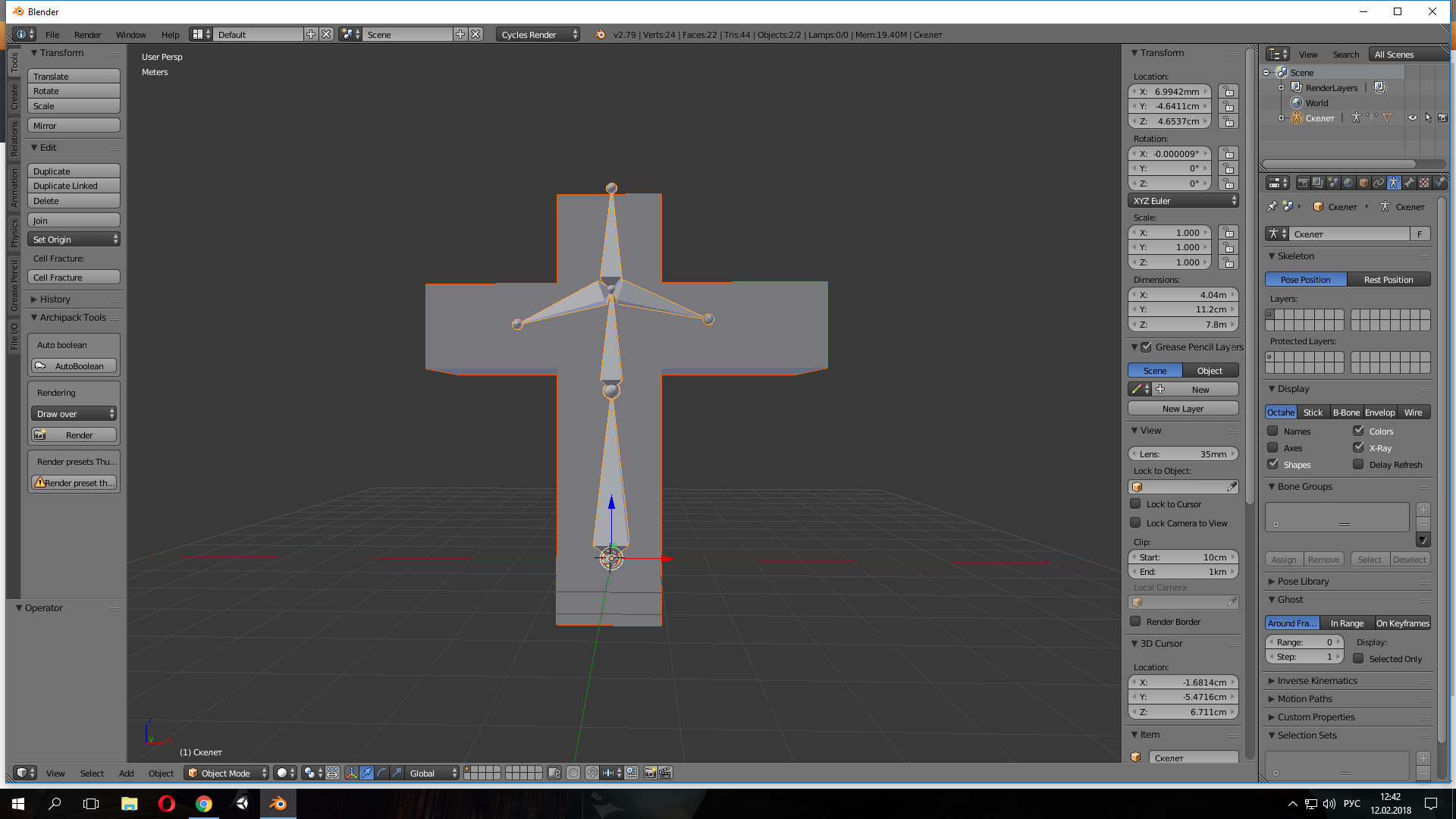Viewport: 1456px width, 819px height.
Task: Open the Render properties camera icon
Action: (x=1303, y=183)
